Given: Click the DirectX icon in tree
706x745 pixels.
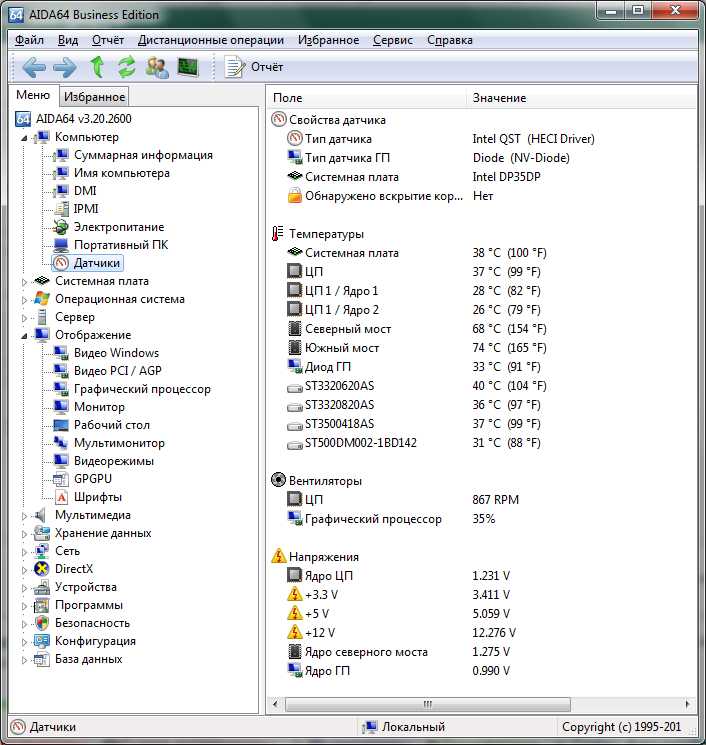Looking at the screenshot, I should [42, 569].
